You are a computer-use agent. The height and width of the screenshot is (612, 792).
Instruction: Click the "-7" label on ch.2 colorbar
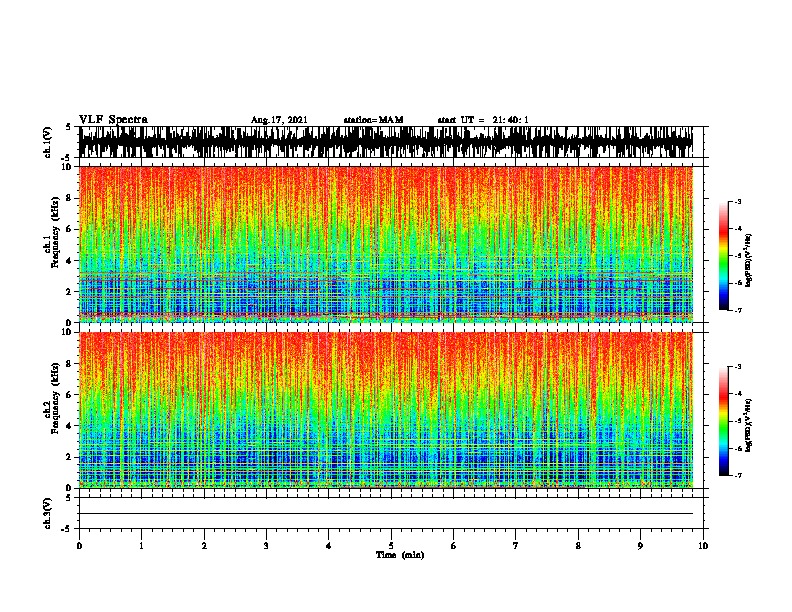tap(737, 475)
